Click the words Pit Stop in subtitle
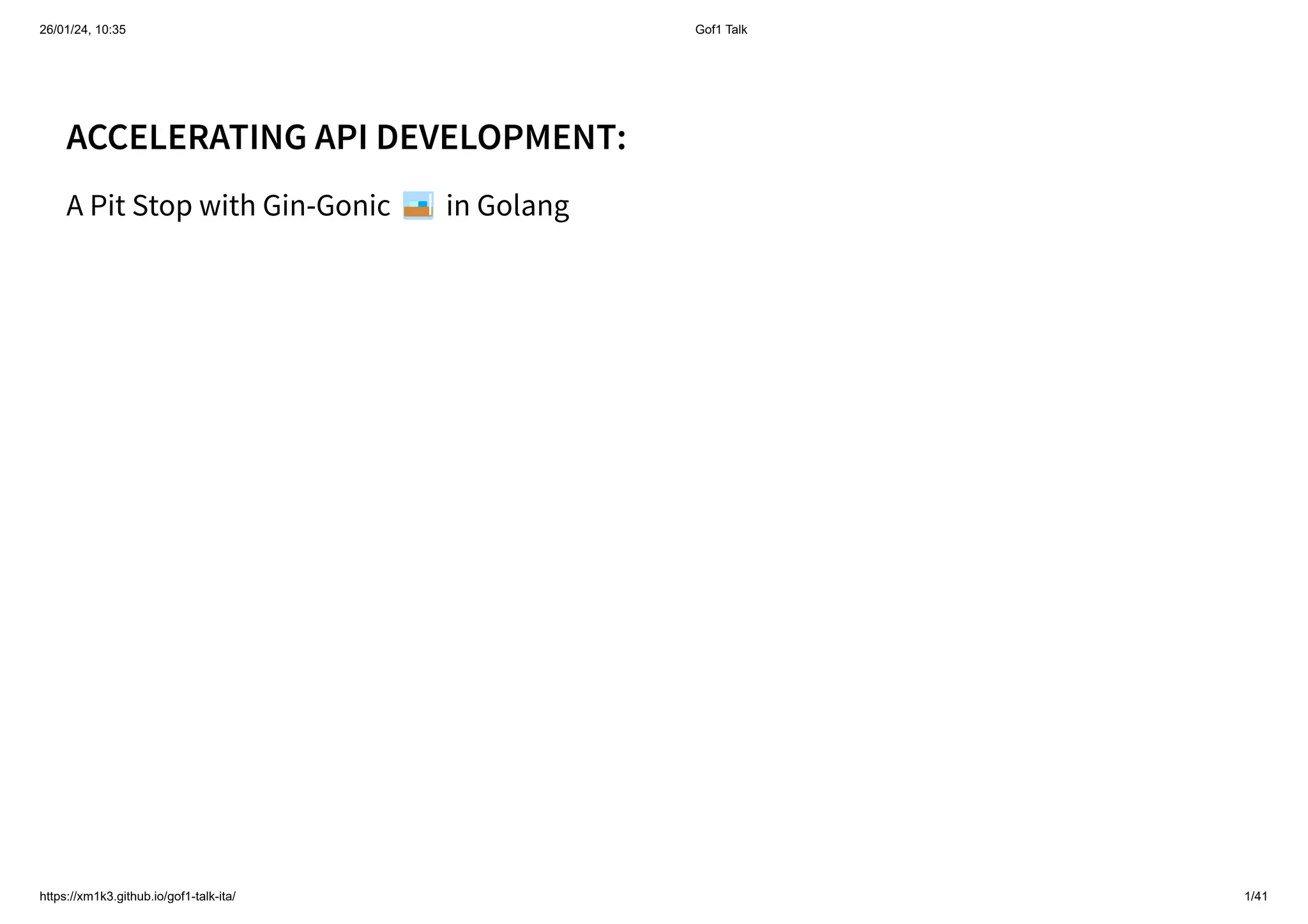 click(141, 206)
